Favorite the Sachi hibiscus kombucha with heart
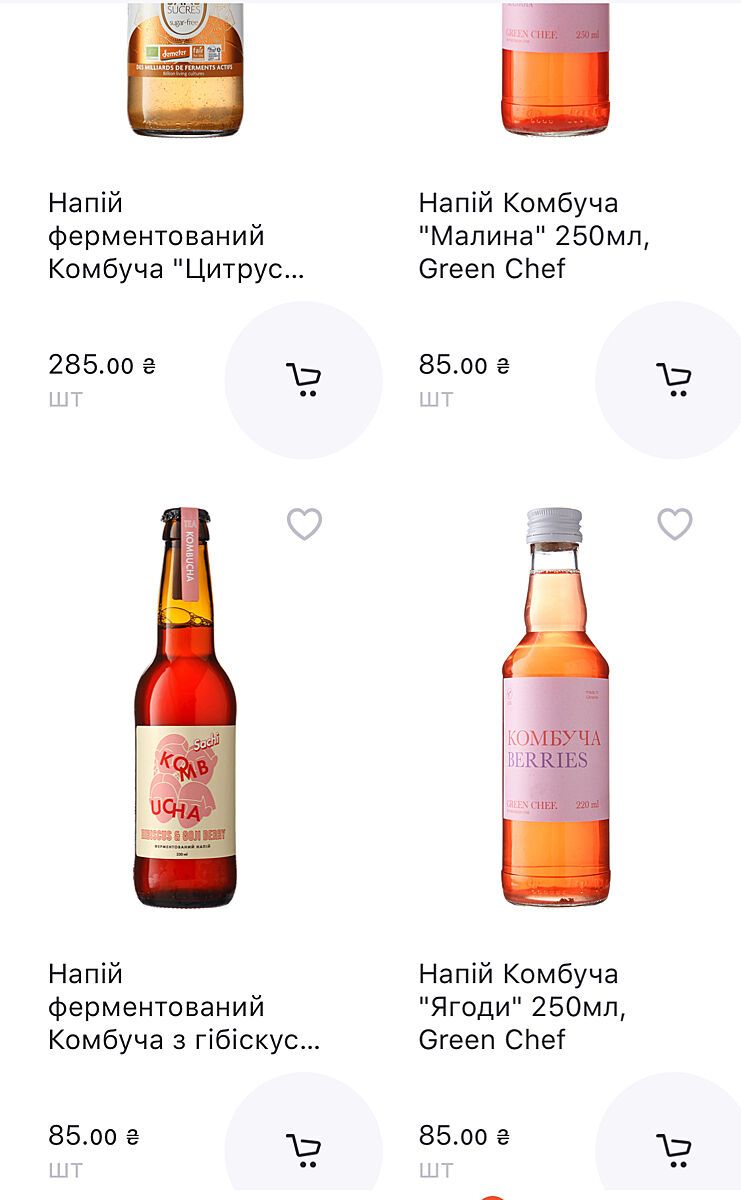This screenshot has height=1200, width=741. pyautogui.click(x=304, y=524)
